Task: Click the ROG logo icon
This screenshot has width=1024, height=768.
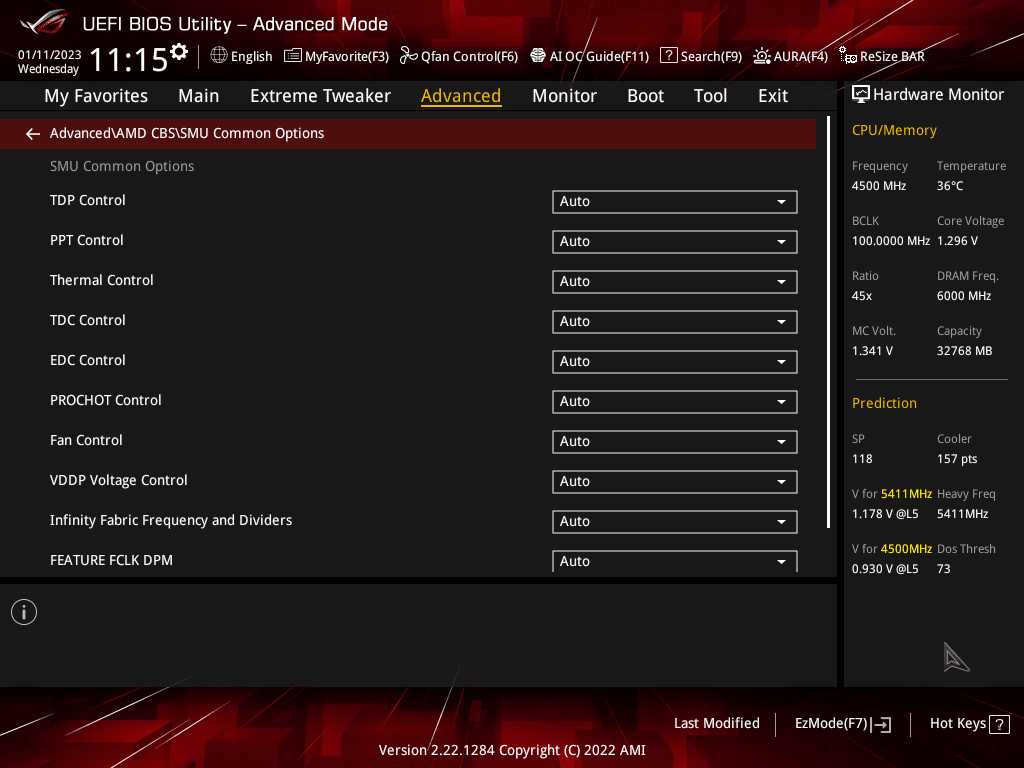Action: tap(44, 23)
